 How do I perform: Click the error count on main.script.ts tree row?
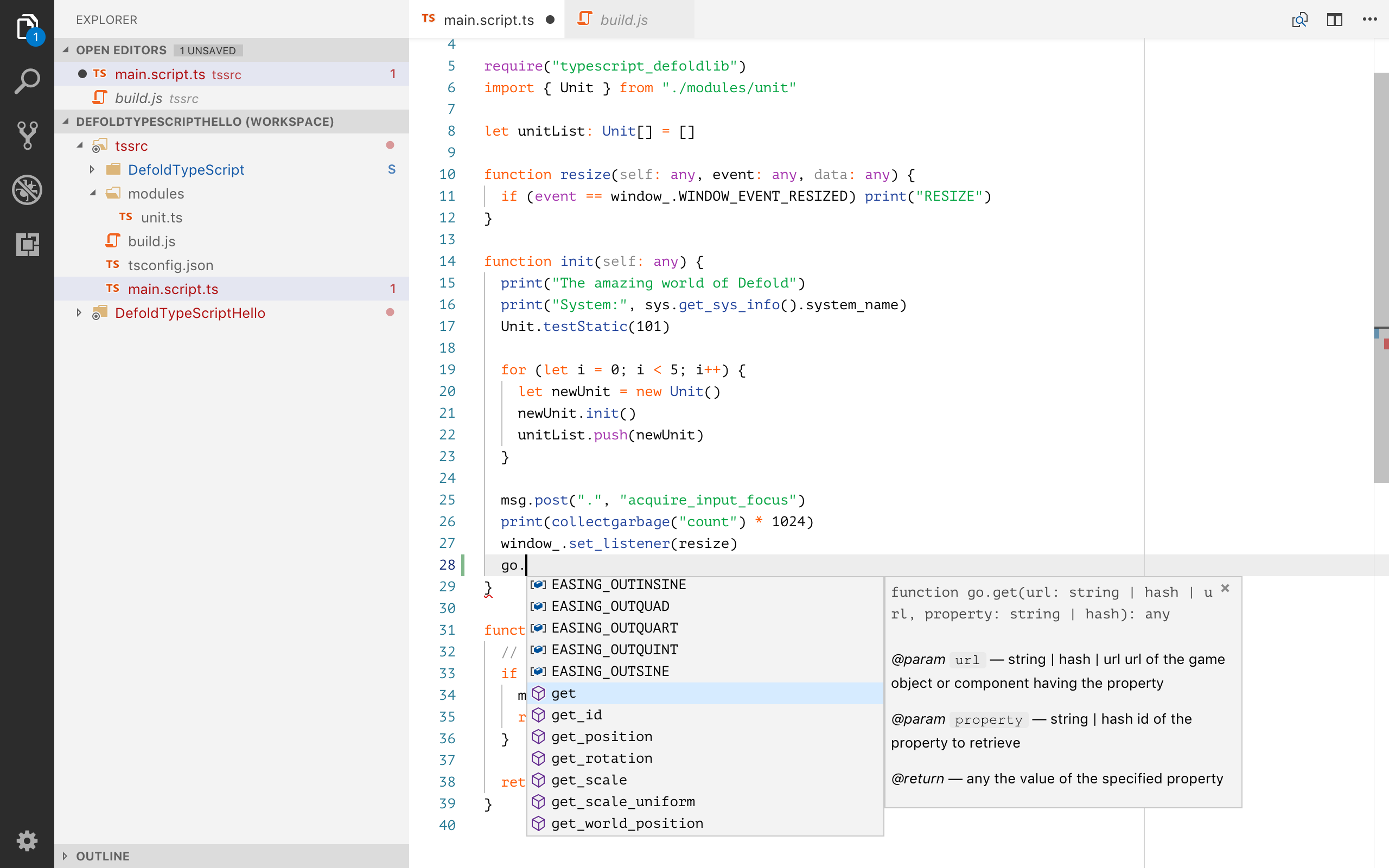(x=393, y=289)
